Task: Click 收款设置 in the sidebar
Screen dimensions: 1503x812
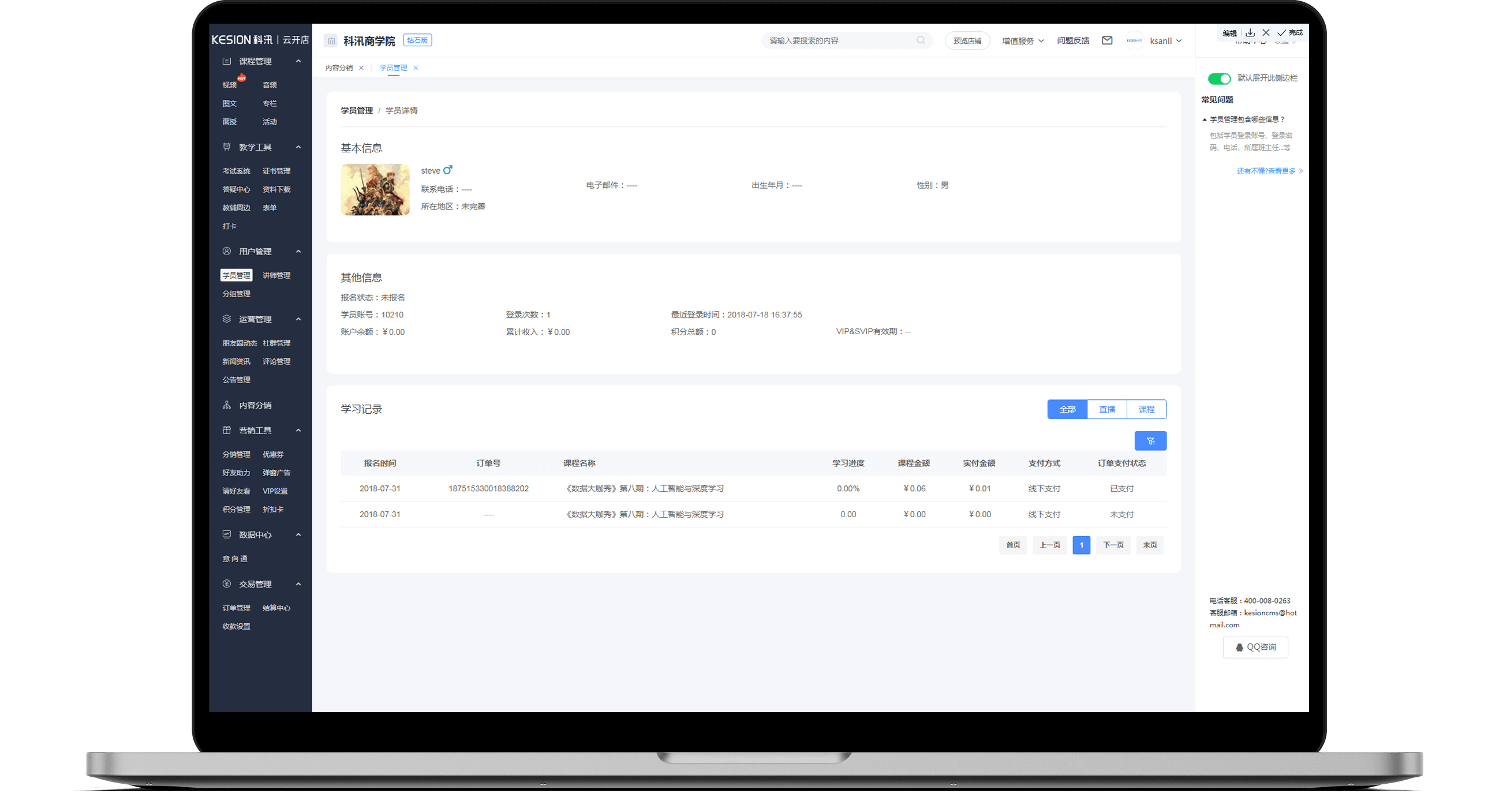Action: (236, 626)
